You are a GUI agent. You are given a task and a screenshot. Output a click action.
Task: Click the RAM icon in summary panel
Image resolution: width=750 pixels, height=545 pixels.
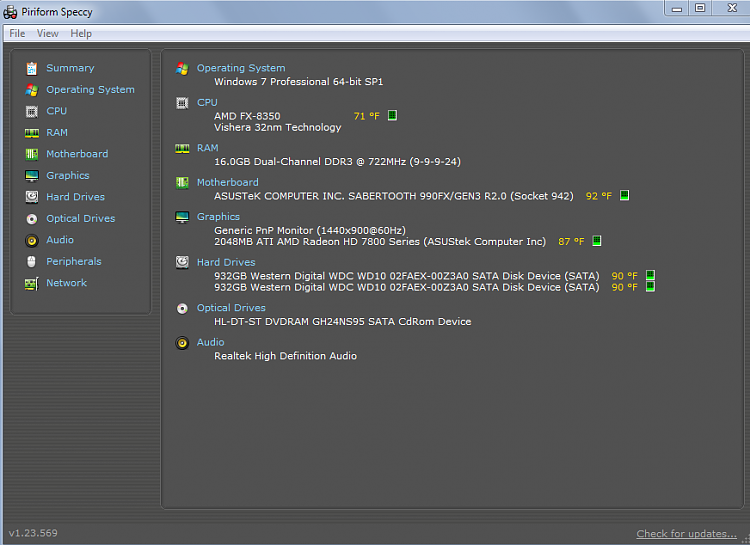coord(182,148)
